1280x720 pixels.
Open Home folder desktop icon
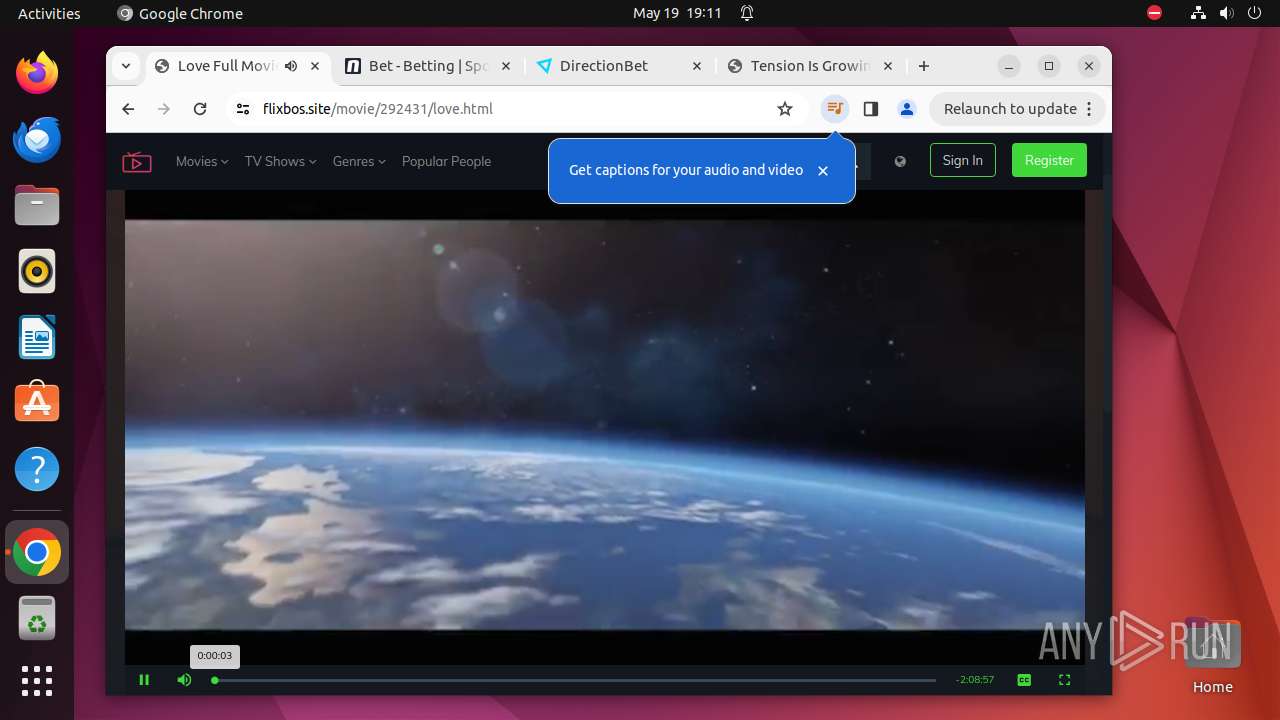(1212, 656)
